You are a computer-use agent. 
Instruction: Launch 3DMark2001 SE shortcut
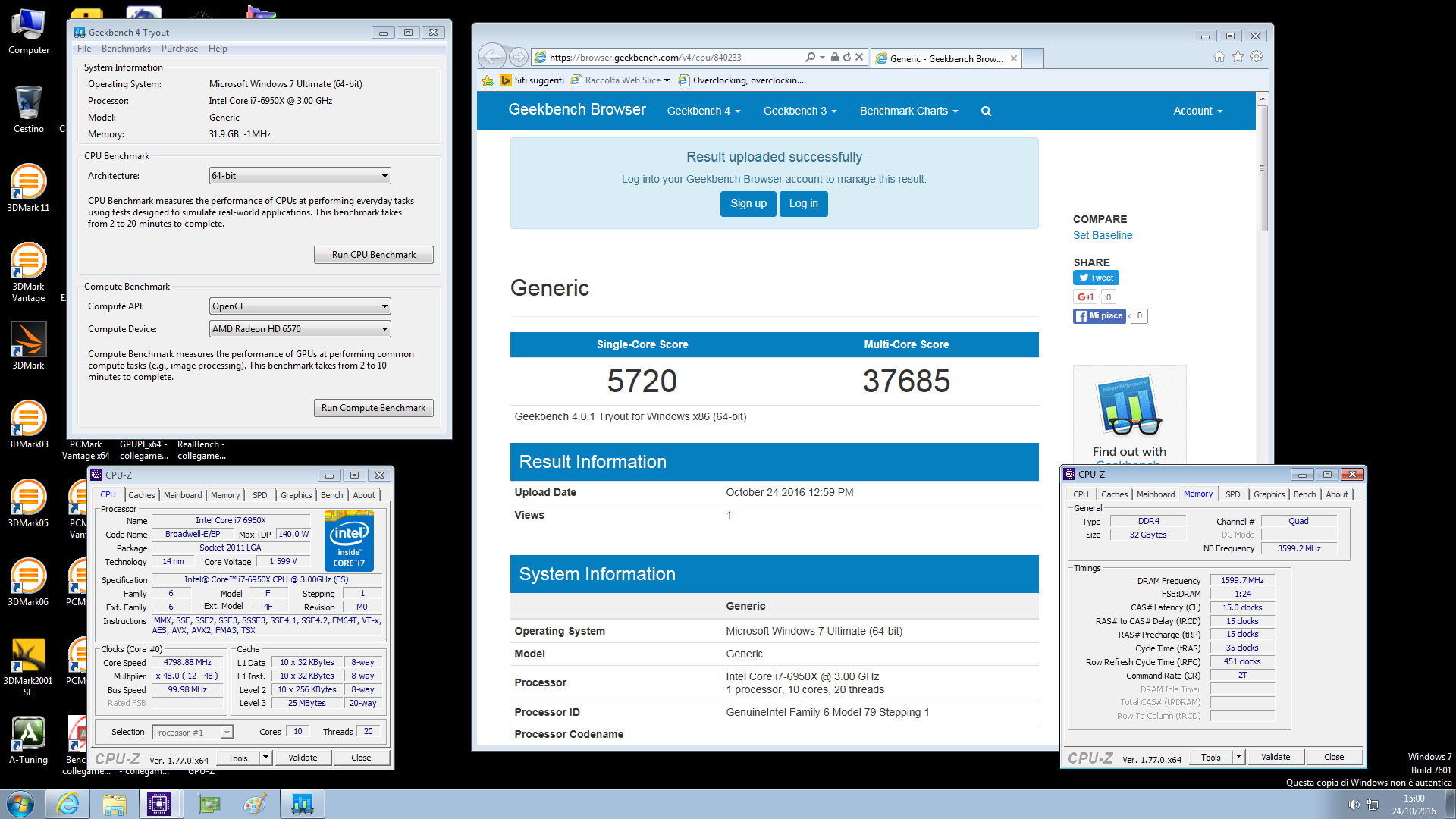[x=29, y=666]
